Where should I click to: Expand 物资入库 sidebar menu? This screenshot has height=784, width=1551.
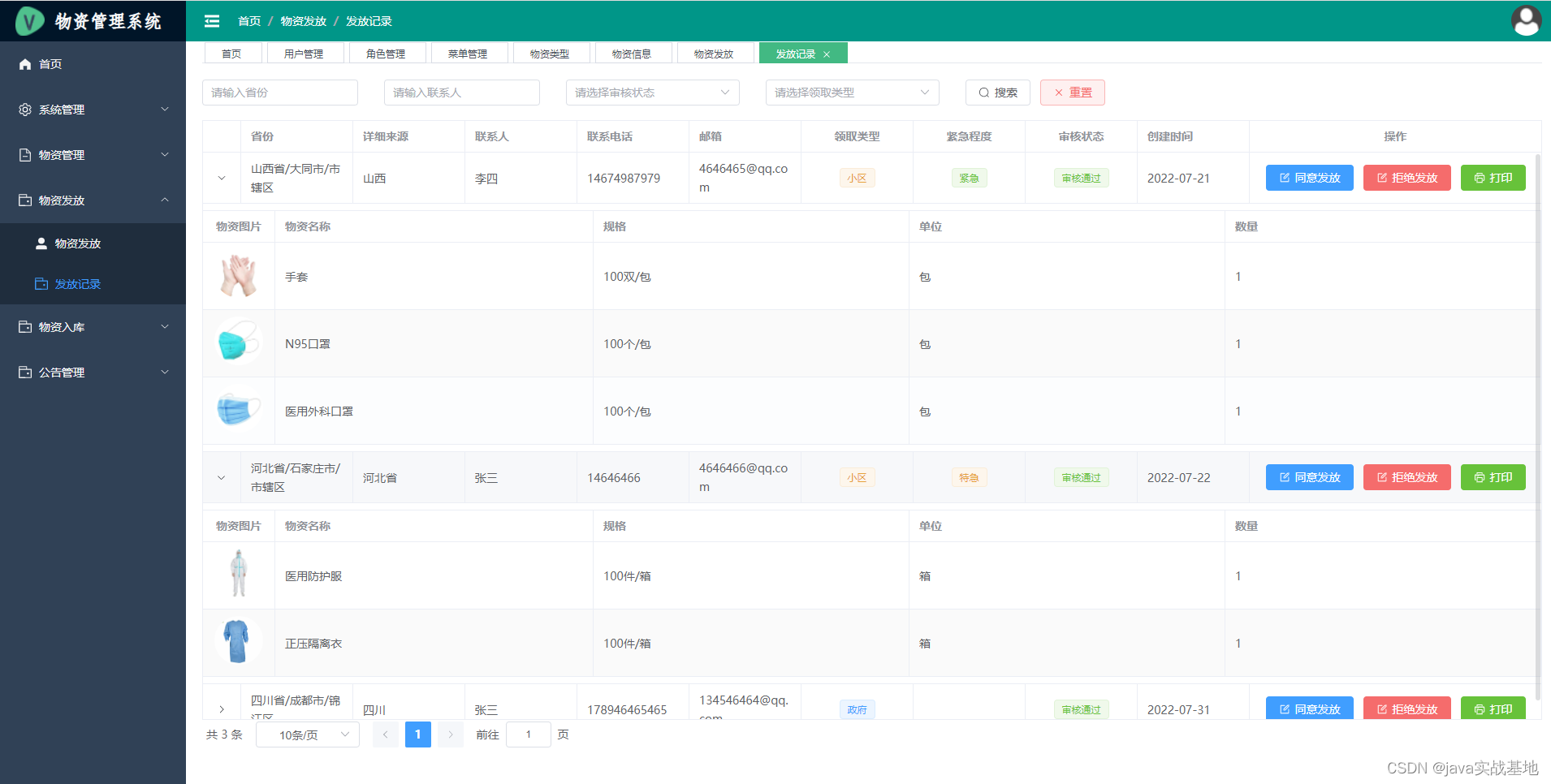pyautogui.click(x=93, y=327)
